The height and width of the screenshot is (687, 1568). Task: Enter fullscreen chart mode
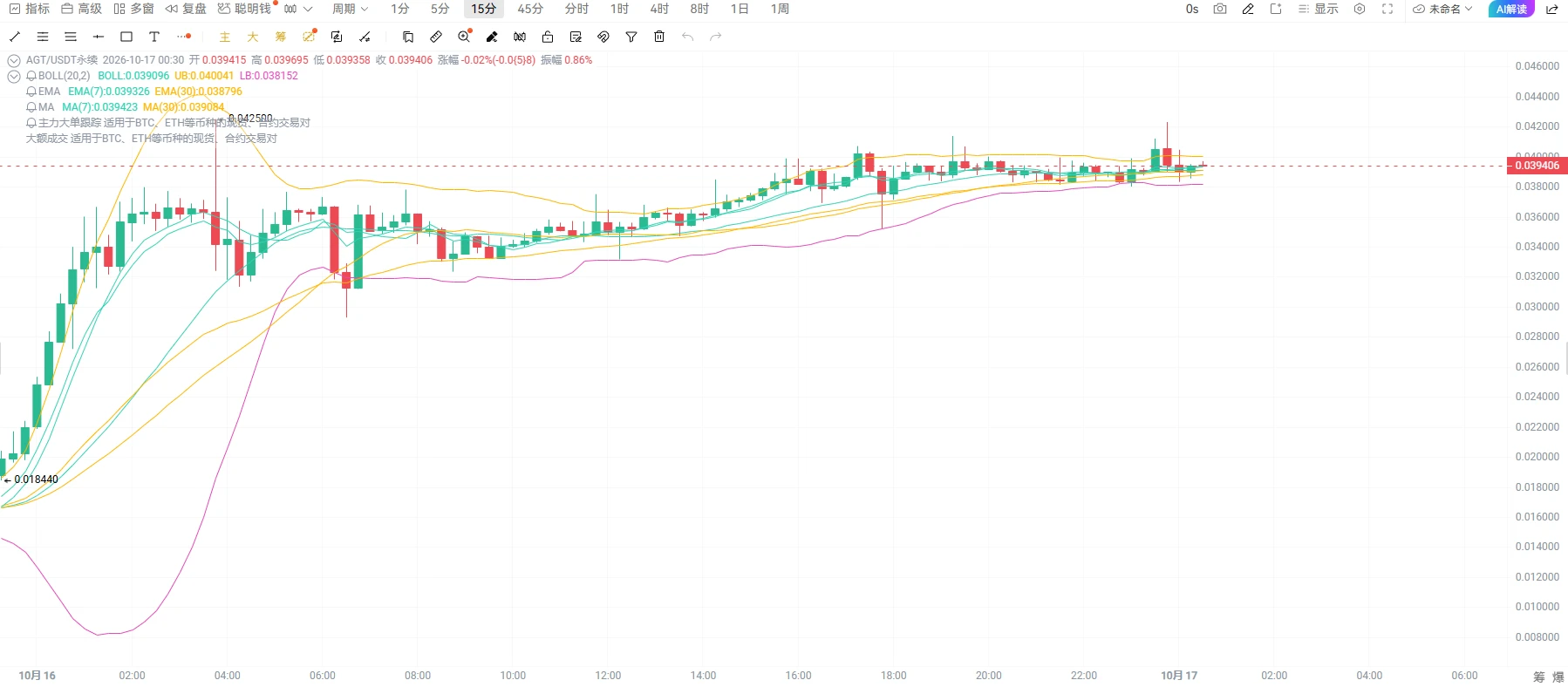(x=1387, y=9)
